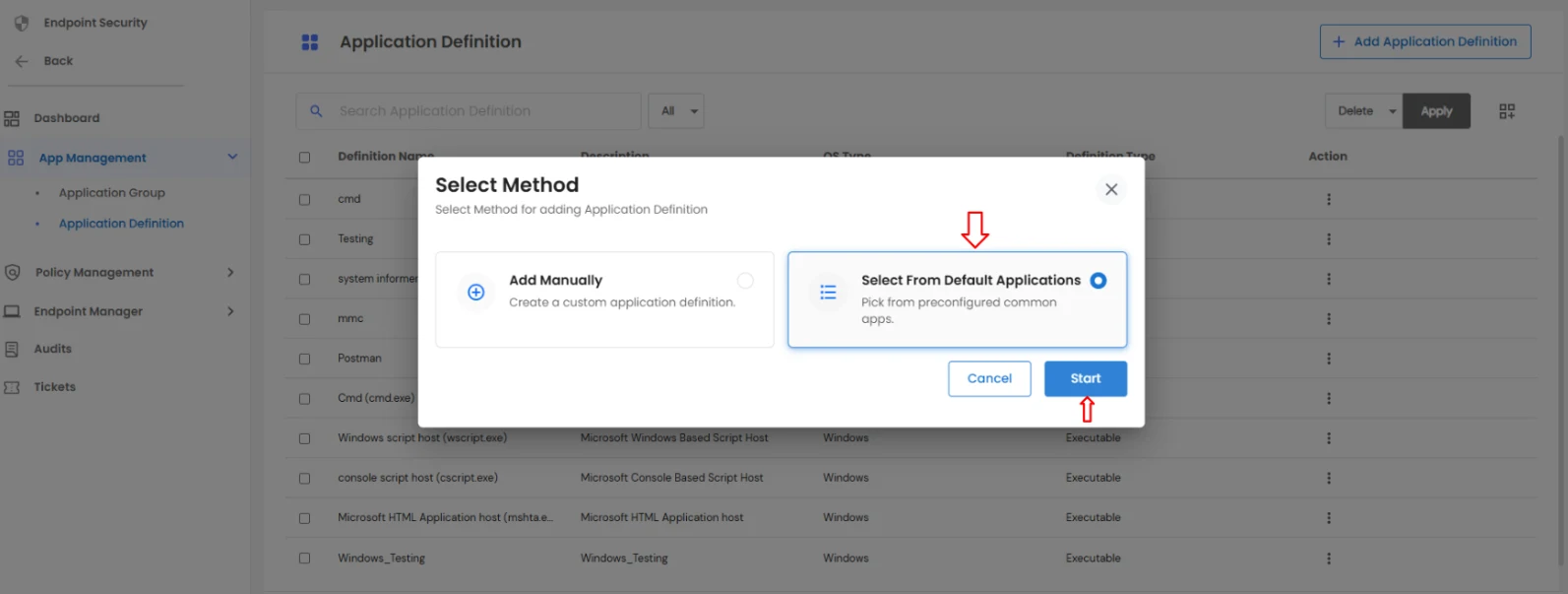This screenshot has width=1568, height=594.
Task: Select the Dashboard icon in the sidebar
Action: 14,117
